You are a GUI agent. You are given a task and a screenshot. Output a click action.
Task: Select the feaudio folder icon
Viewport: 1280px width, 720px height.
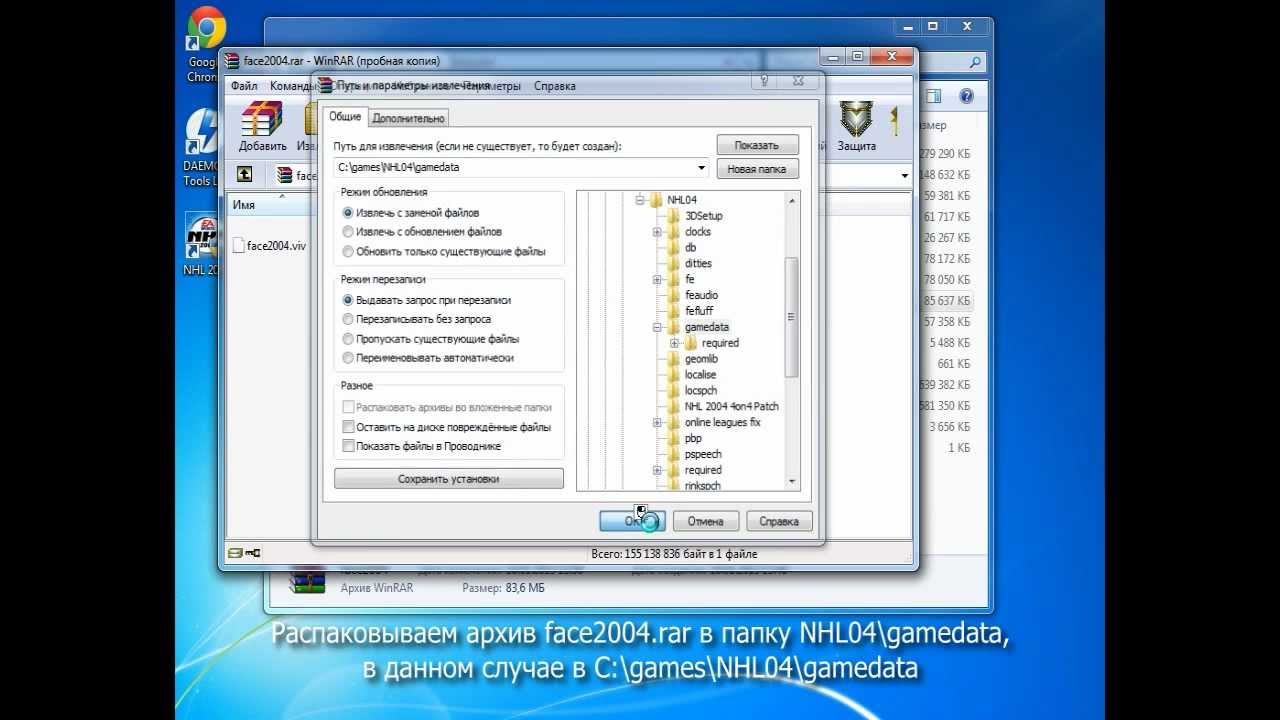pos(674,295)
